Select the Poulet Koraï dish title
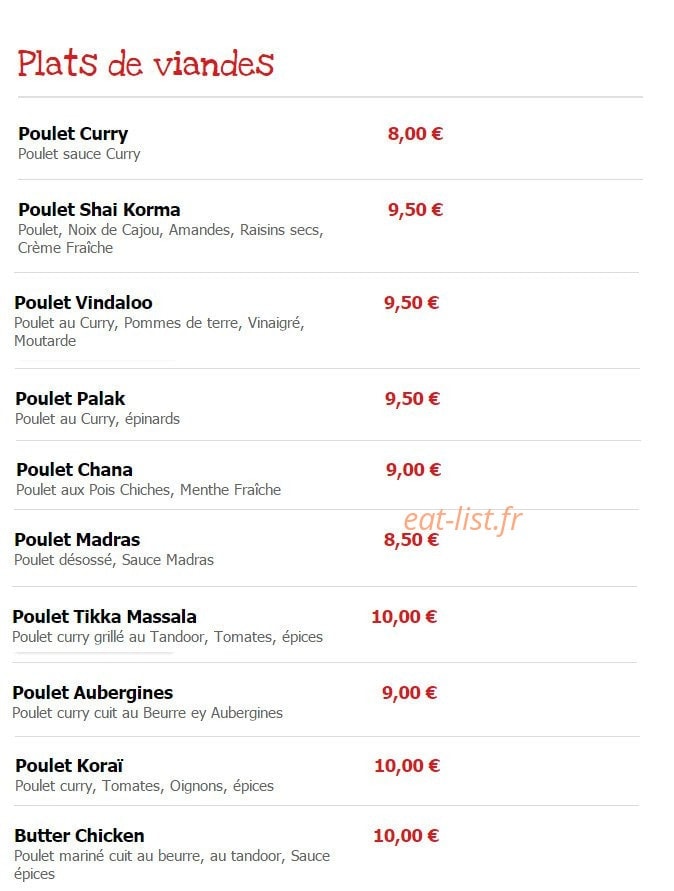This screenshot has height=891, width=674. [x=69, y=765]
